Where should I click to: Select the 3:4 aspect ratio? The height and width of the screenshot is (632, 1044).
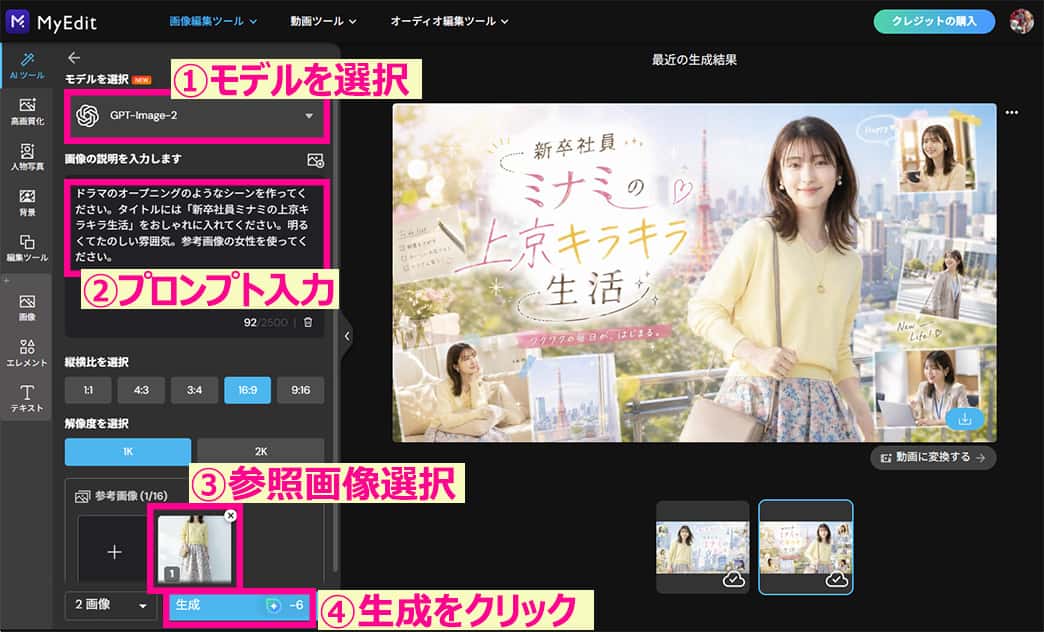pos(194,390)
